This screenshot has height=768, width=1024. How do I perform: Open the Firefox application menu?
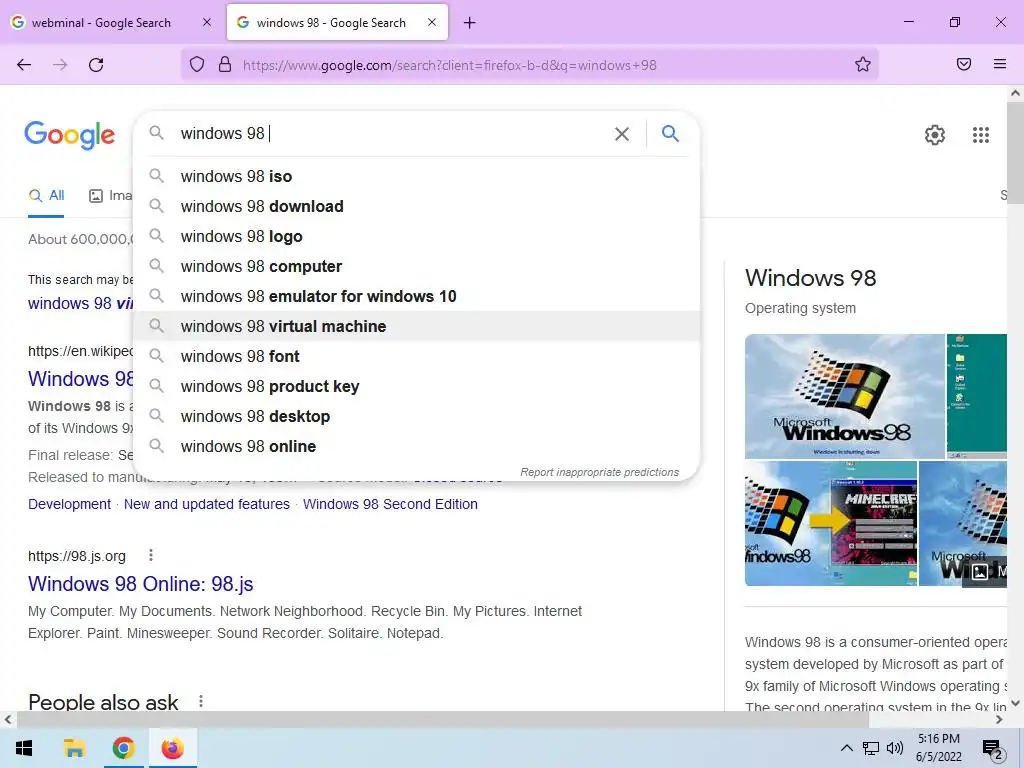pyautogui.click(x=1000, y=64)
